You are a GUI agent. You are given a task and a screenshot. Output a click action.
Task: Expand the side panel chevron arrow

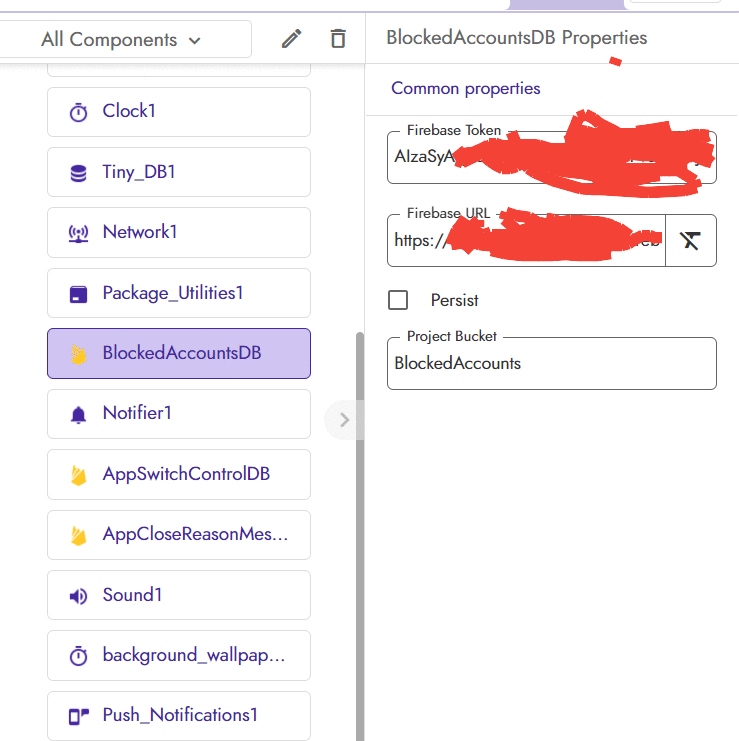pyautogui.click(x=344, y=420)
